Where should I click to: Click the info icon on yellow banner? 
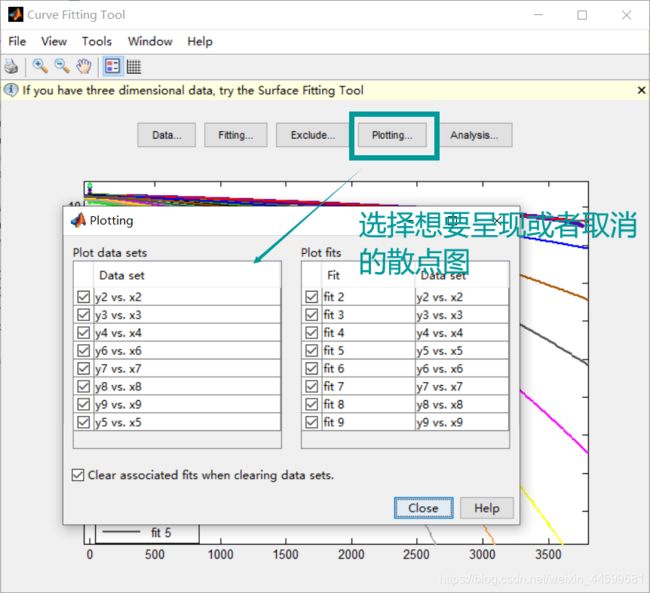(11, 90)
